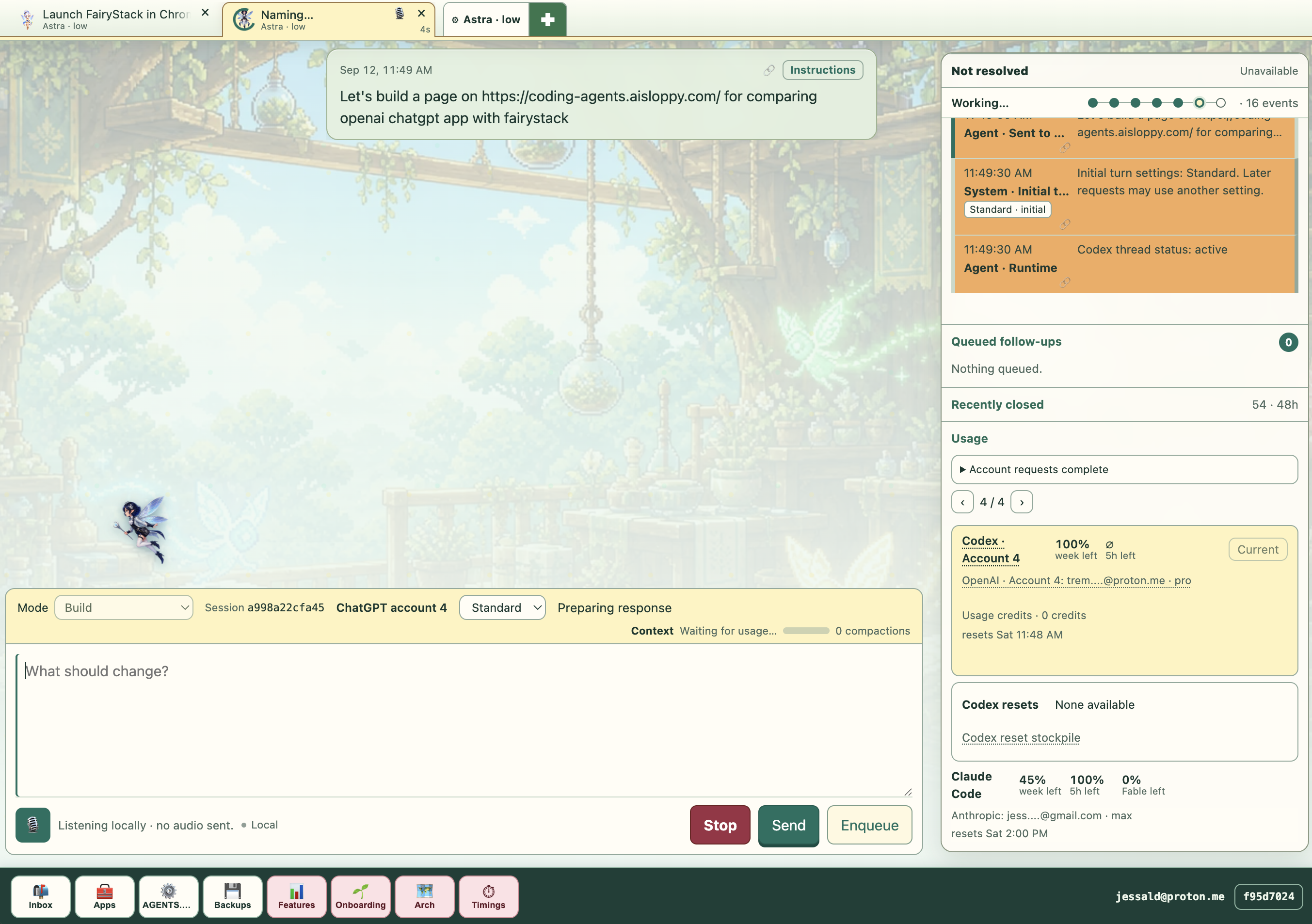
Task: Go to next usage account page
Action: pos(1021,502)
